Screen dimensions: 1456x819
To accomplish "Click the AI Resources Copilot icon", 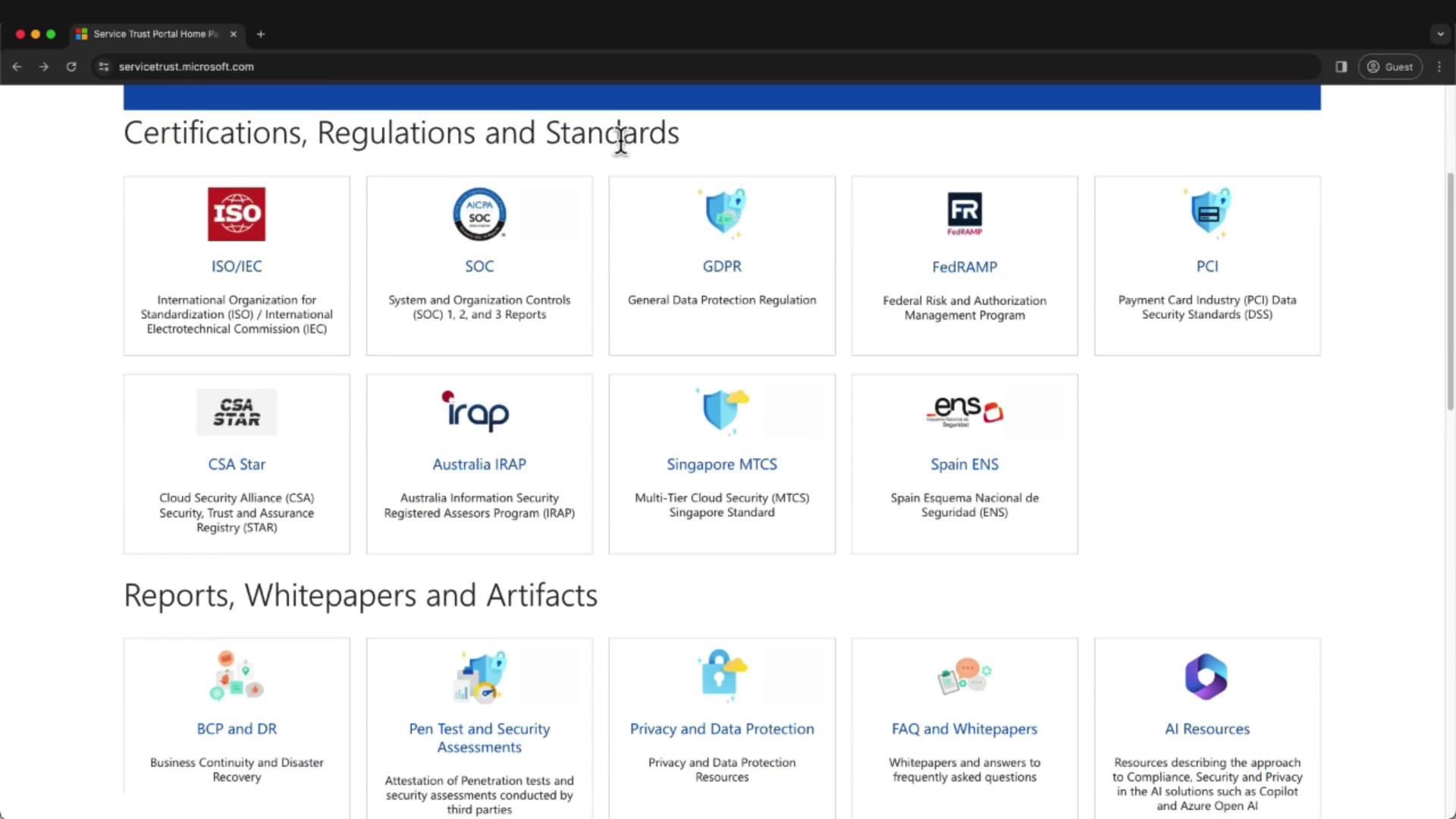I will tap(1206, 676).
